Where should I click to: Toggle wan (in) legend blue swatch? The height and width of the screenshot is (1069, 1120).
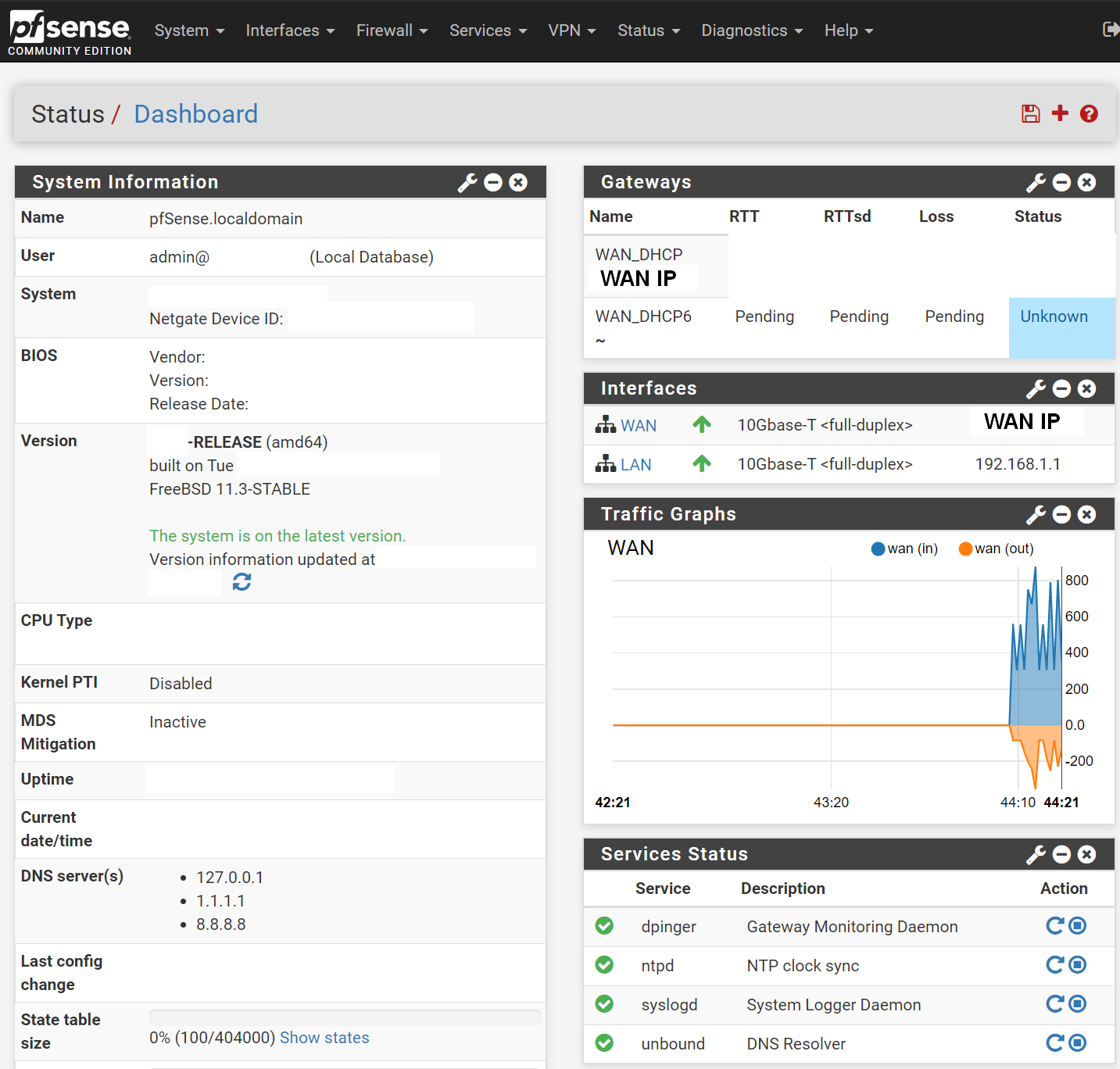878,549
